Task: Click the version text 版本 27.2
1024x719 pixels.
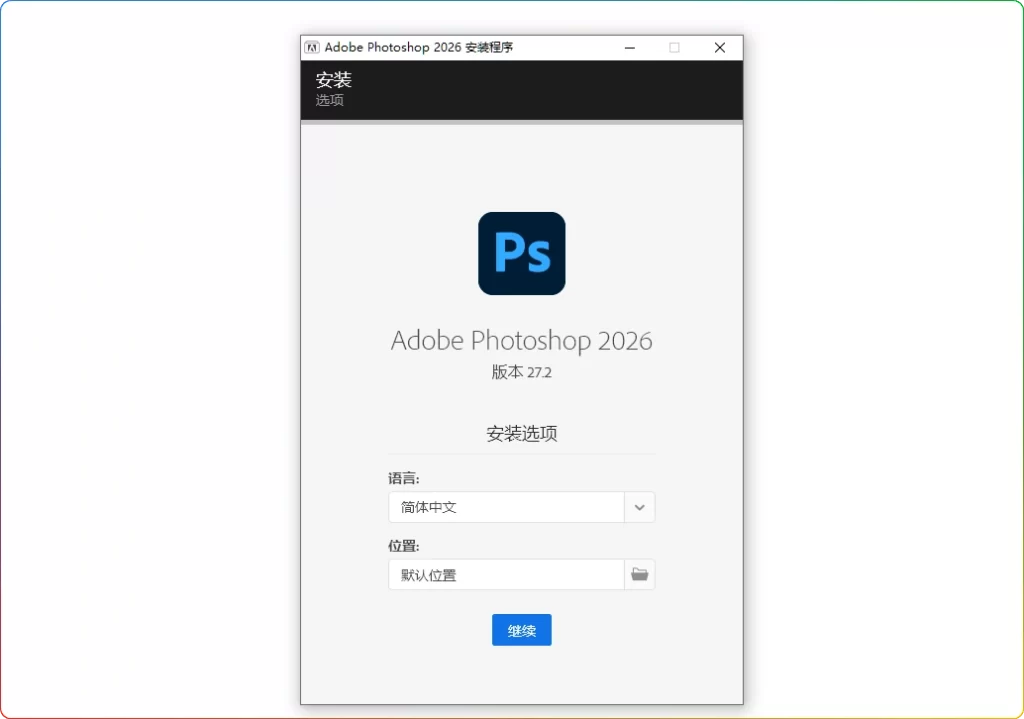Action: (x=521, y=371)
